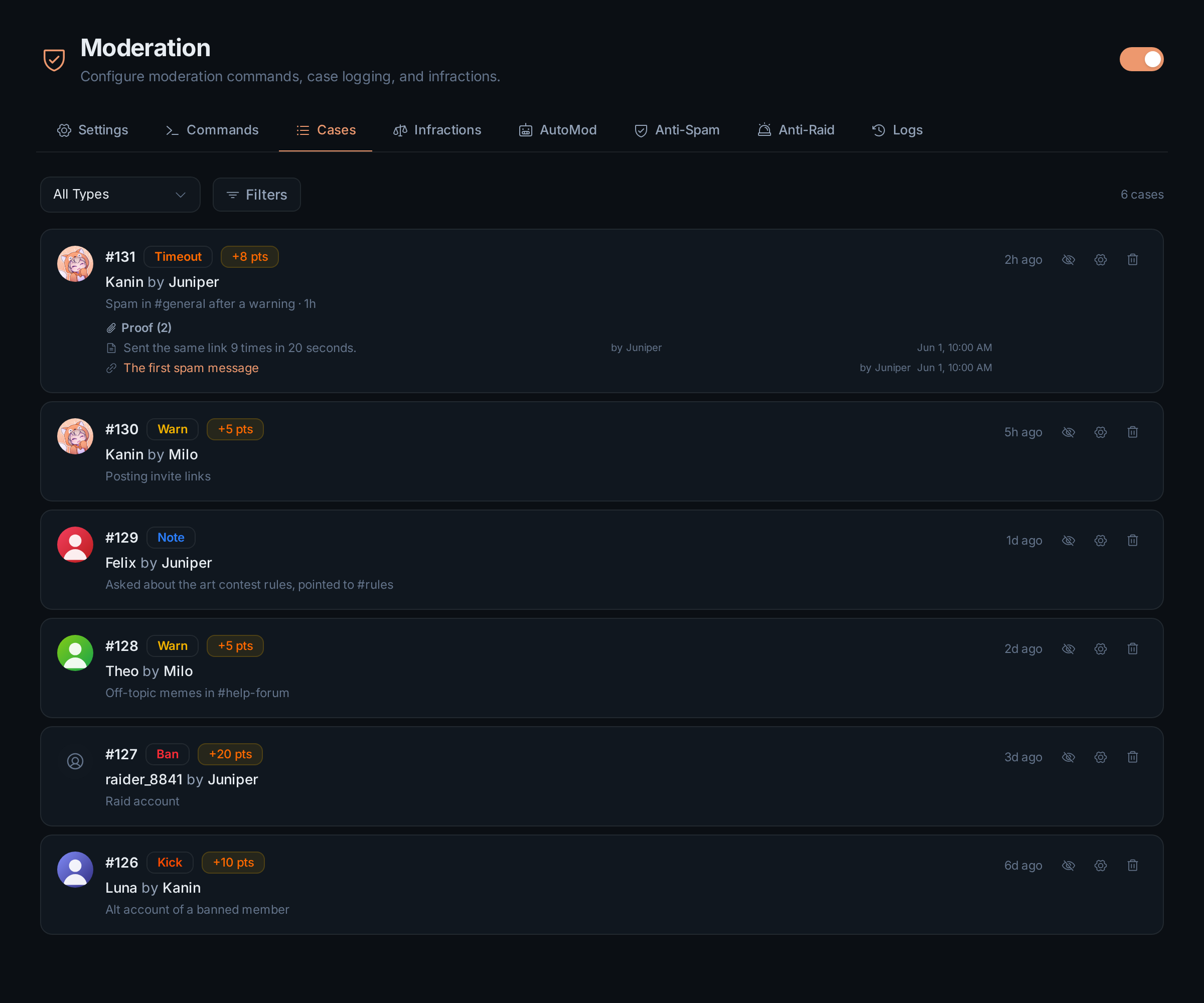Click 'Posting invite links' reason text
The height and width of the screenshot is (1003, 1204).
point(158,476)
